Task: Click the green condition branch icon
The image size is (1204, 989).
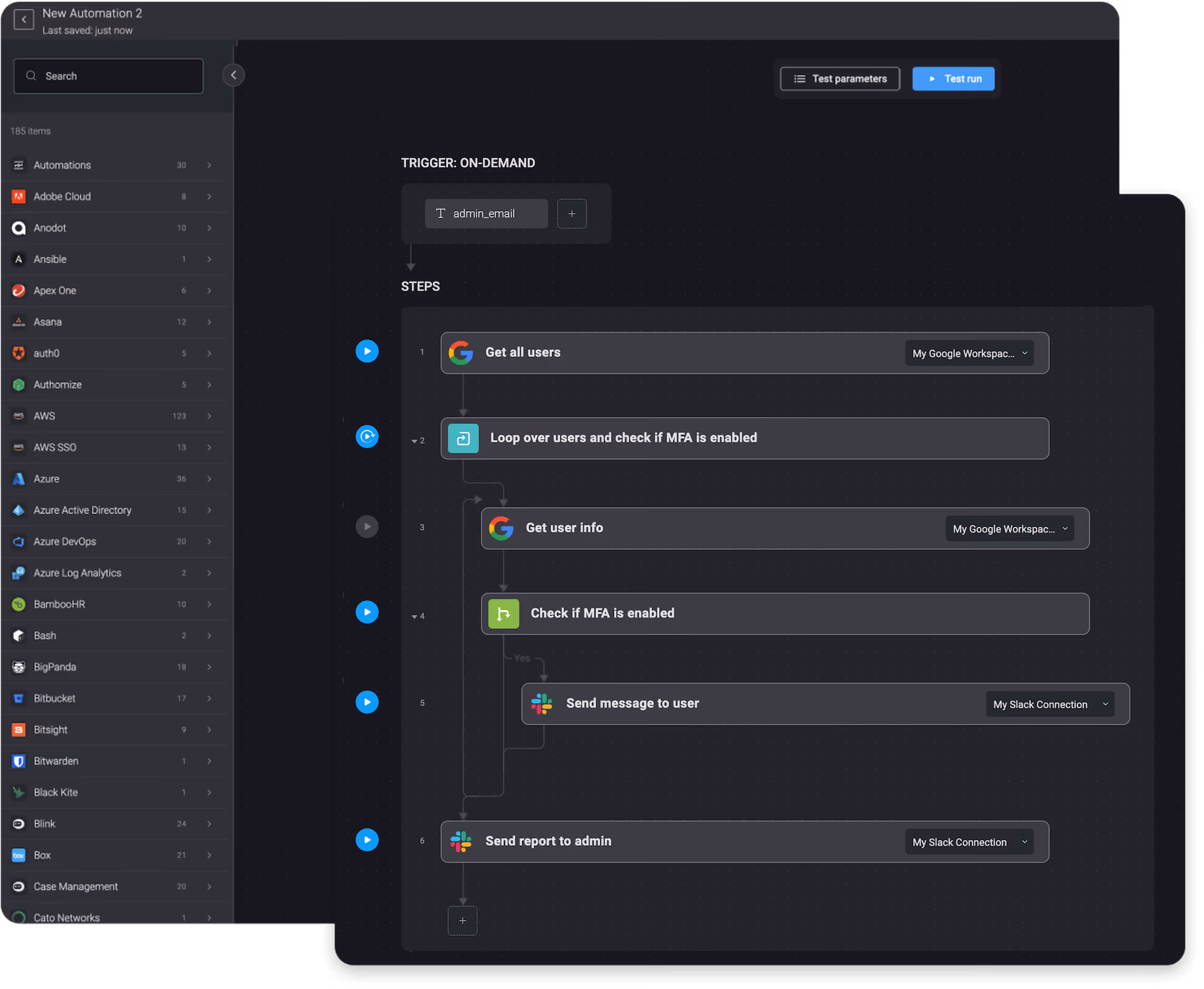Action: coord(504,614)
